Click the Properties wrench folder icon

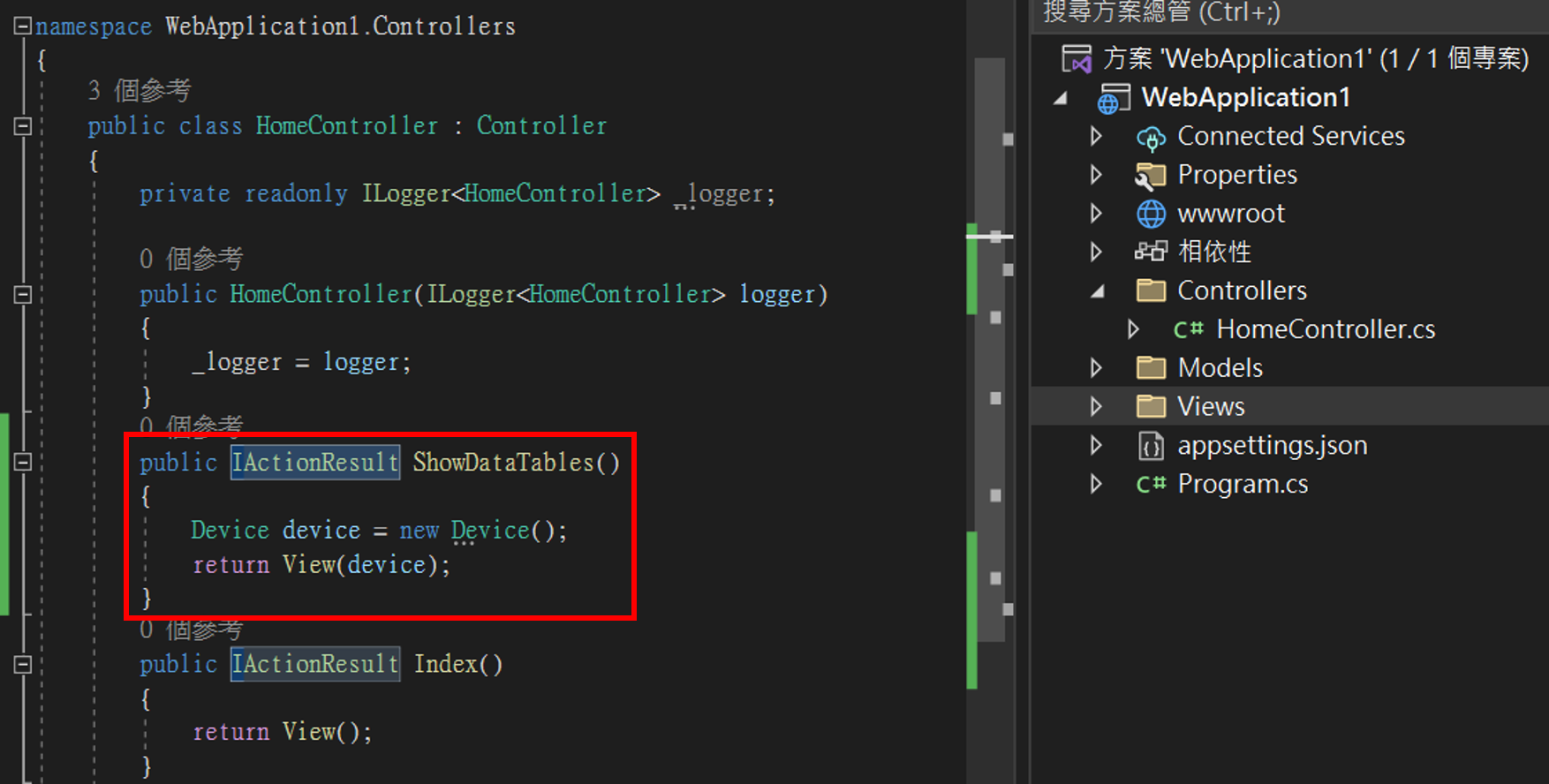pos(1150,176)
